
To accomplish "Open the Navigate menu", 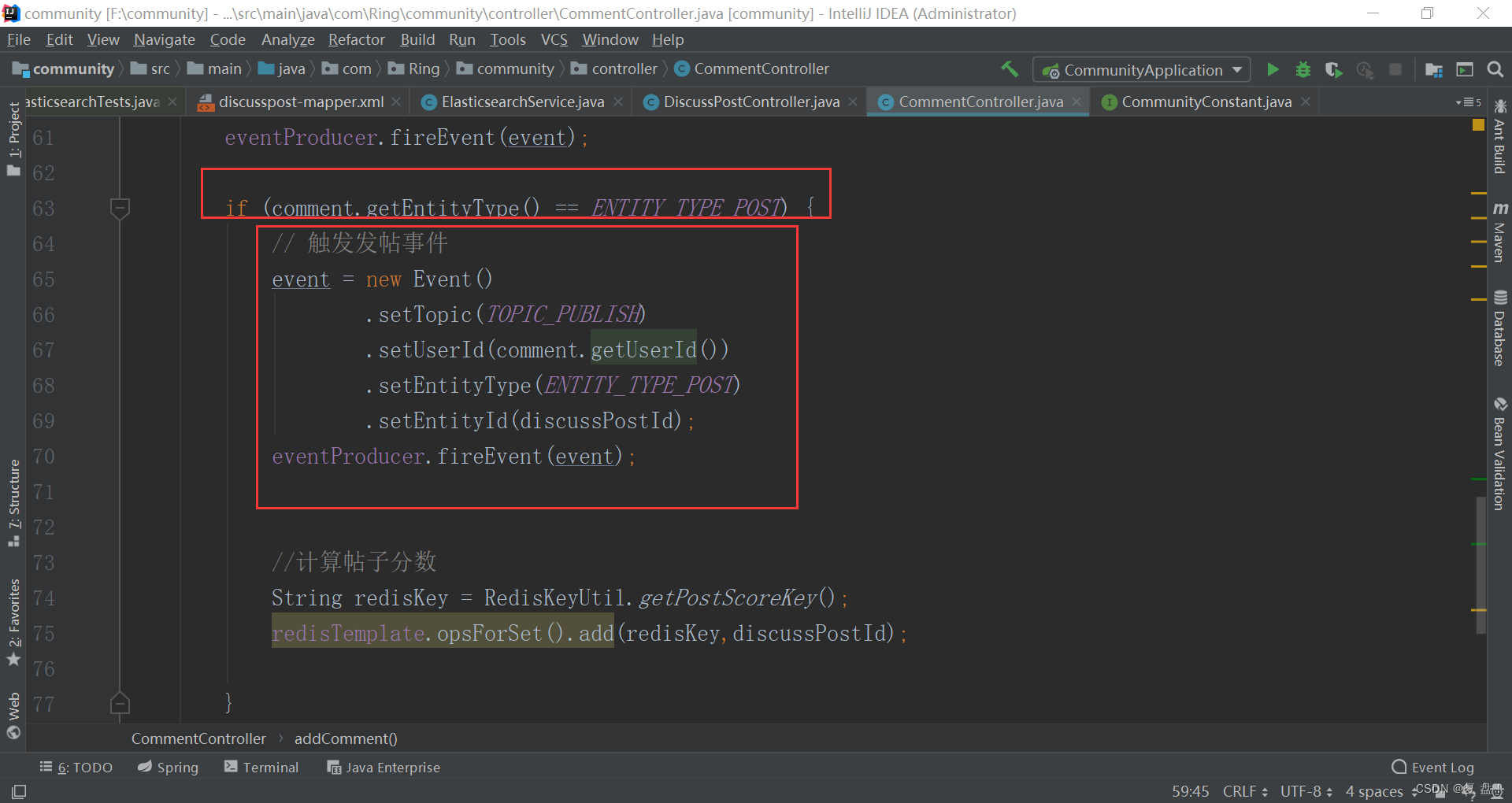I will (165, 39).
